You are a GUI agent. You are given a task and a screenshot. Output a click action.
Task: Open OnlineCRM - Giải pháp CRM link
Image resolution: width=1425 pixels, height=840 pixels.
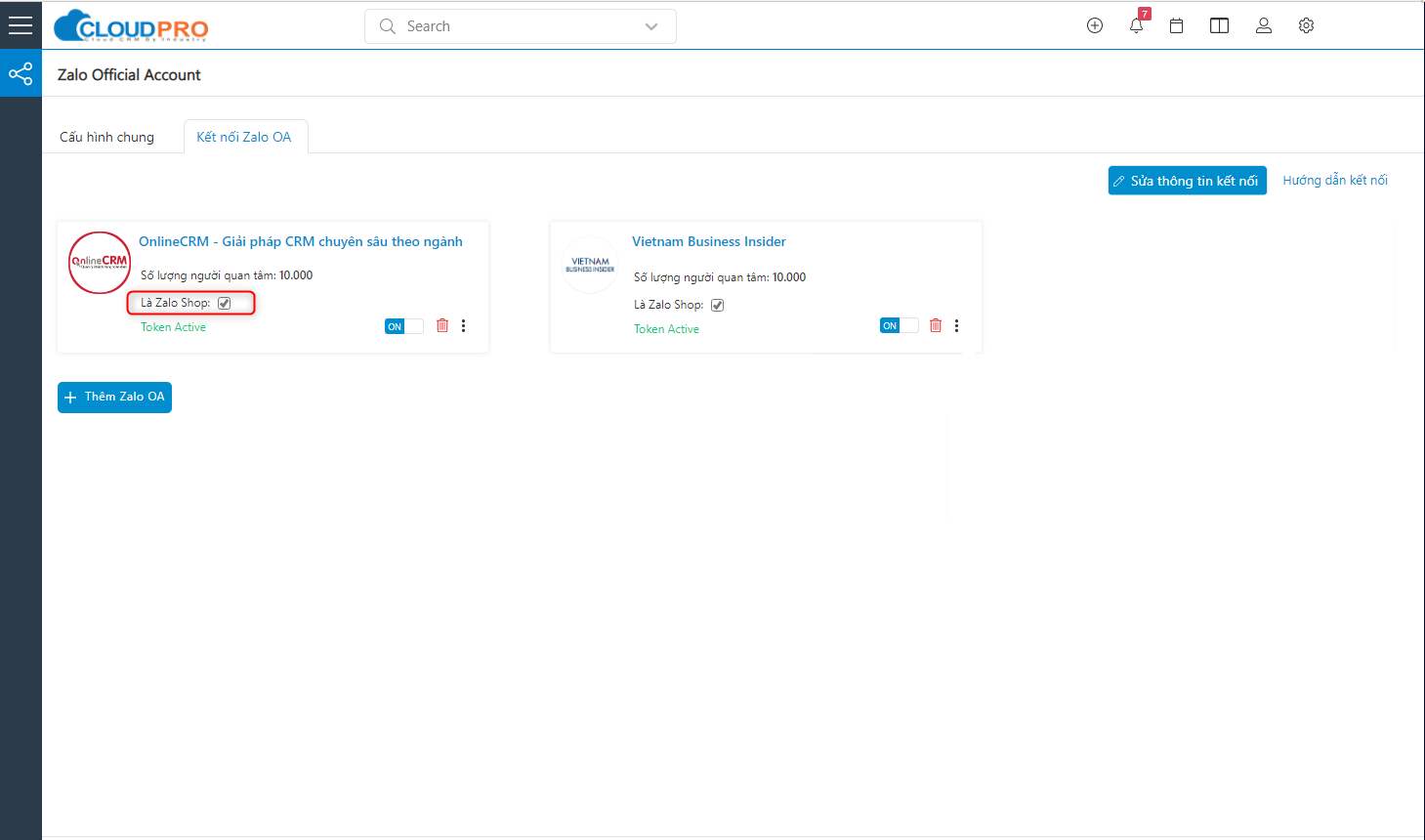pos(301,241)
